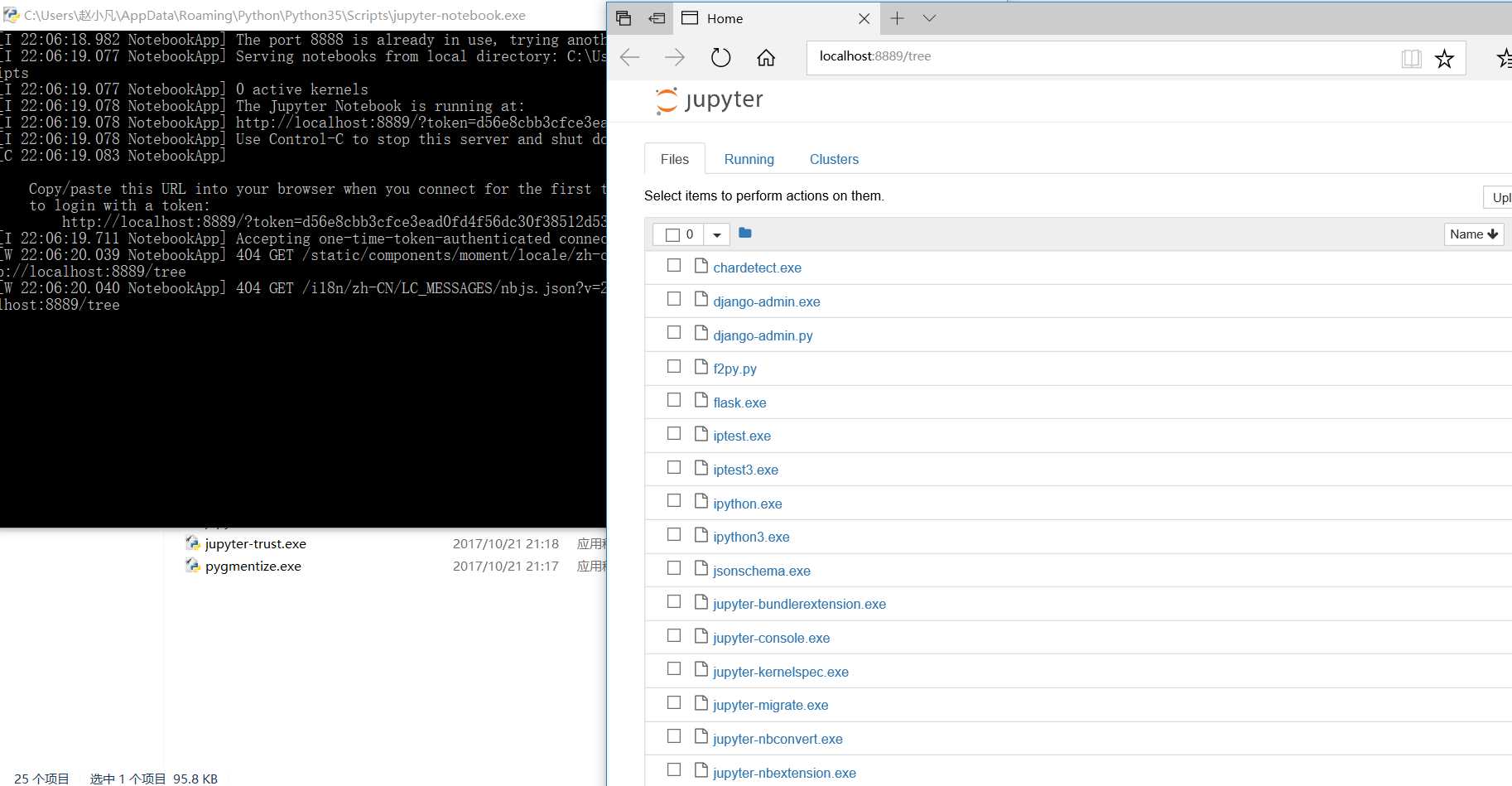Check the box for chardetect.exe
Image resolution: width=1512 pixels, height=786 pixels.
[x=674, y=266]
